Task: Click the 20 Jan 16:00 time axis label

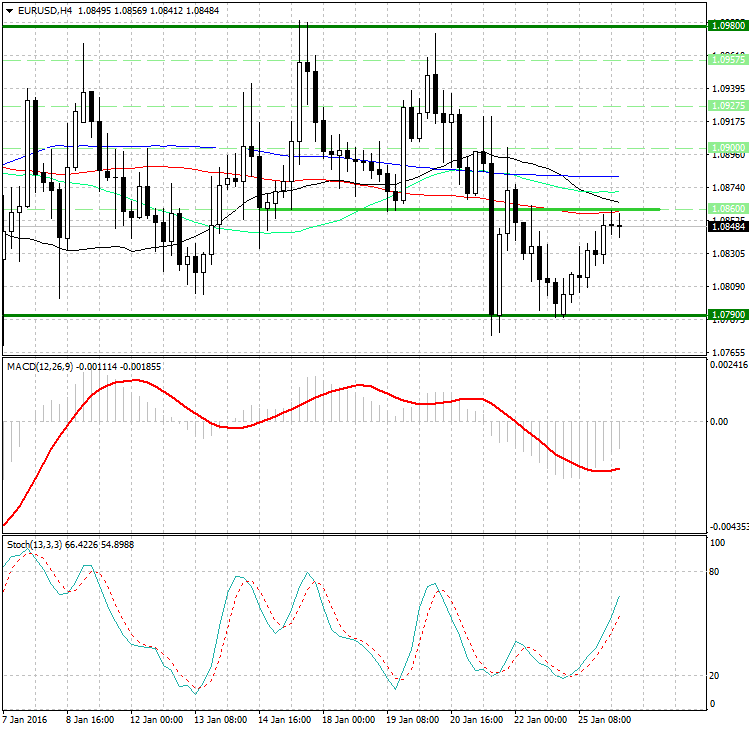Action: tap(476, 719)
